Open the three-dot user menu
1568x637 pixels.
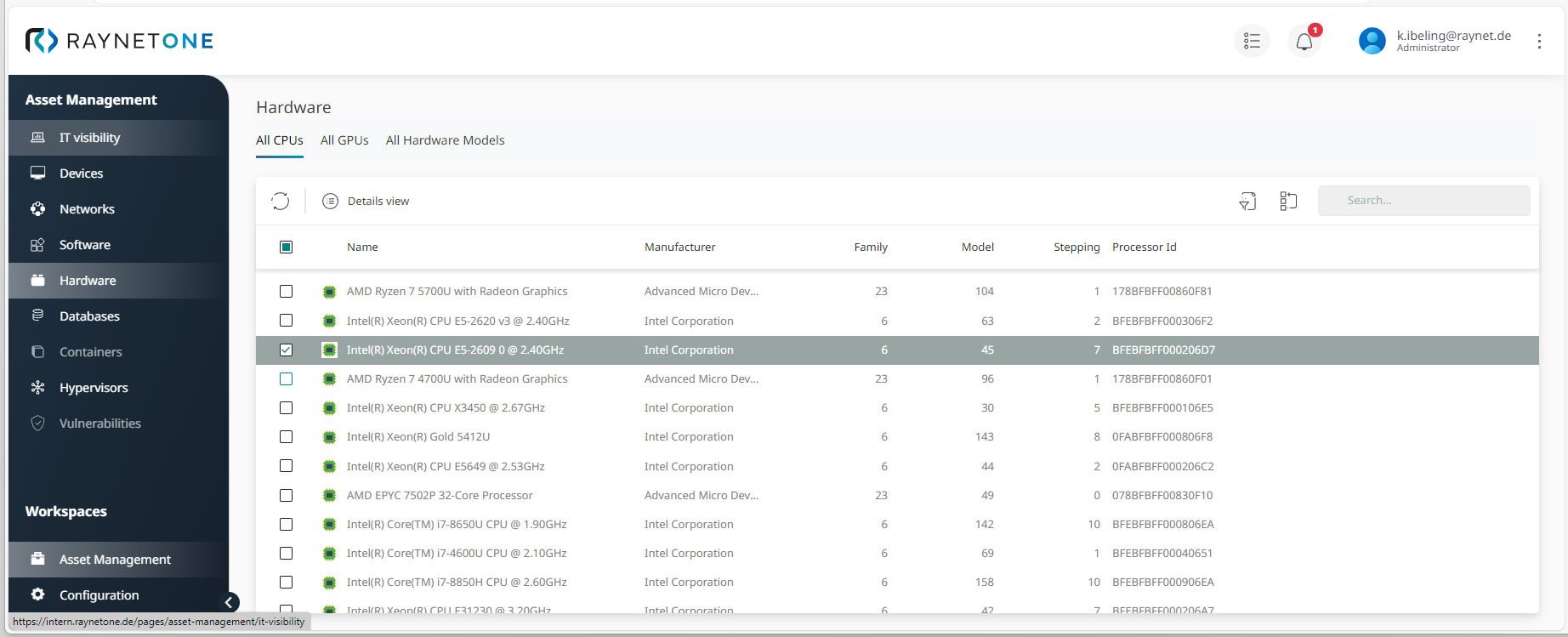[1539, 41]
